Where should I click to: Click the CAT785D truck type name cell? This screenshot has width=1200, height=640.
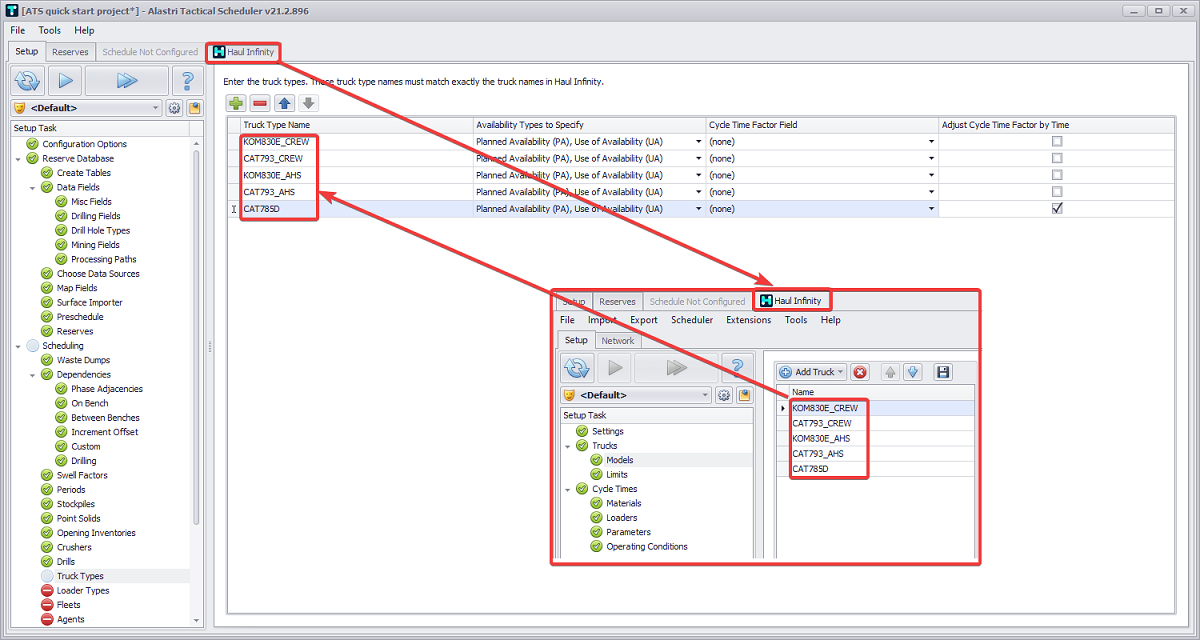pyautogui.click(x=355, y=209)
